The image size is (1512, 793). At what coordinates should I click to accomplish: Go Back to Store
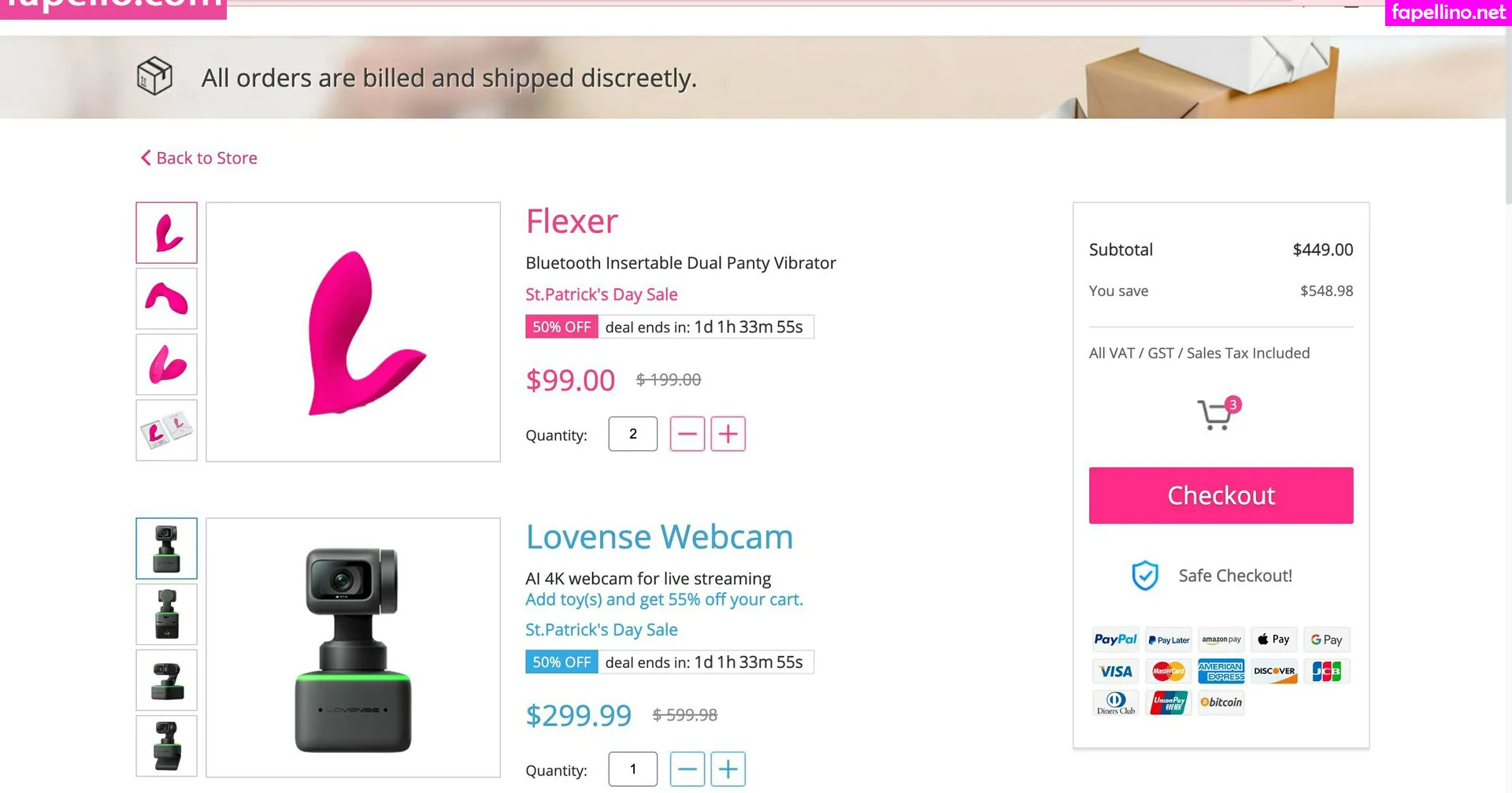tap(199, 158)
